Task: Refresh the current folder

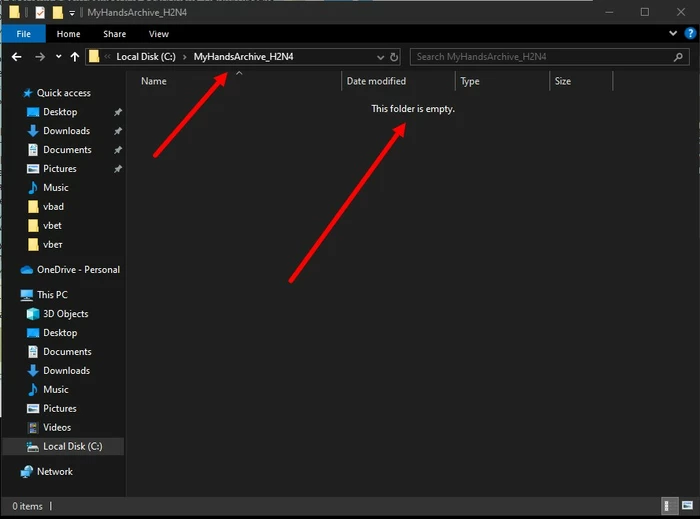Action: click(394, 57)
